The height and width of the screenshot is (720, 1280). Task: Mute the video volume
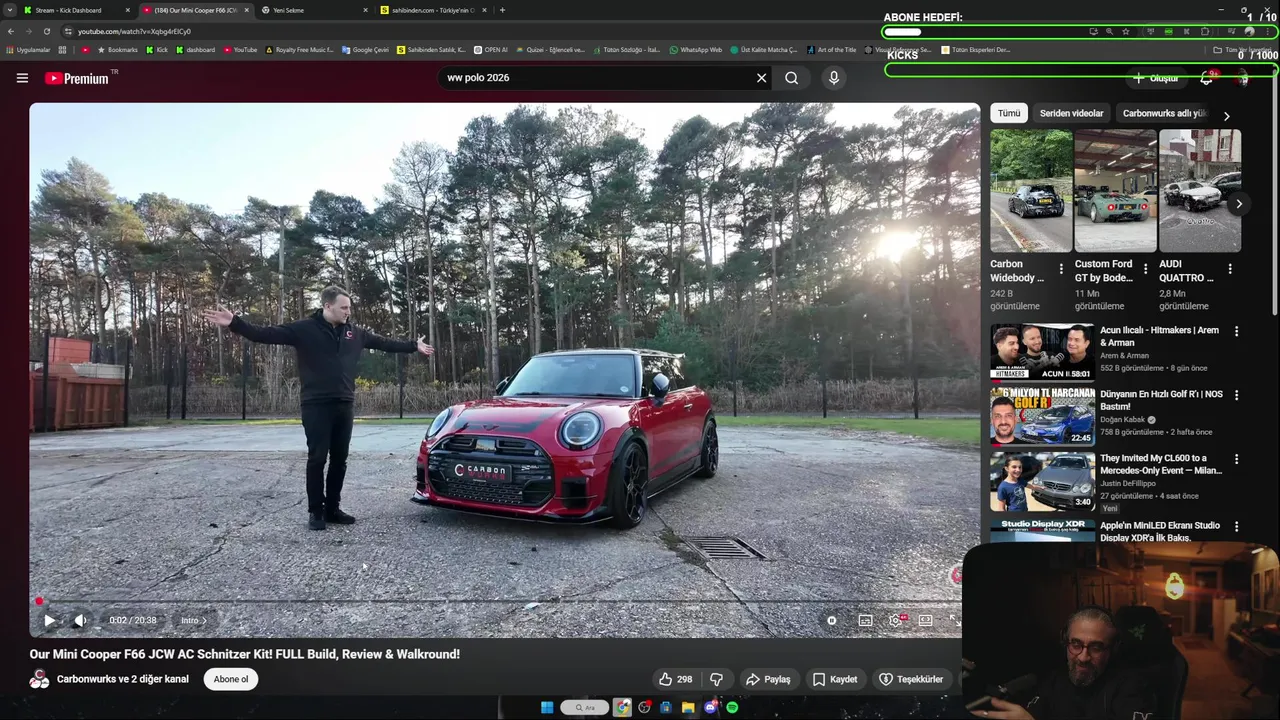point(81,620)
